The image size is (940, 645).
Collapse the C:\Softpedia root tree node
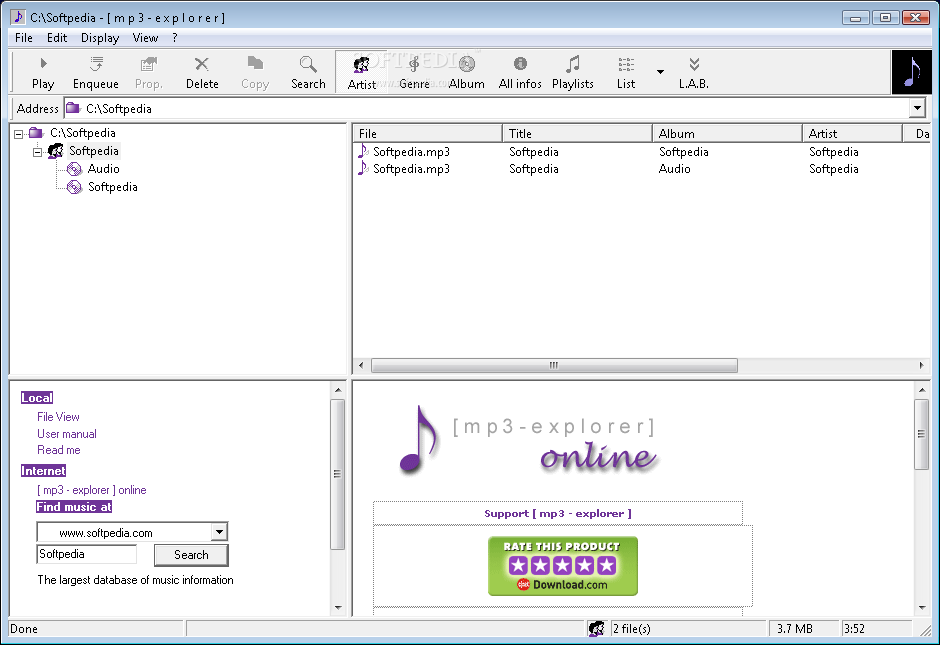(x=19, y=134)
